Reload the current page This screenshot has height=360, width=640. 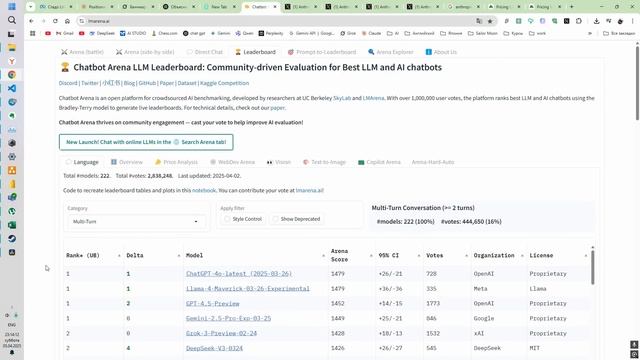click(x=55, y=21)
